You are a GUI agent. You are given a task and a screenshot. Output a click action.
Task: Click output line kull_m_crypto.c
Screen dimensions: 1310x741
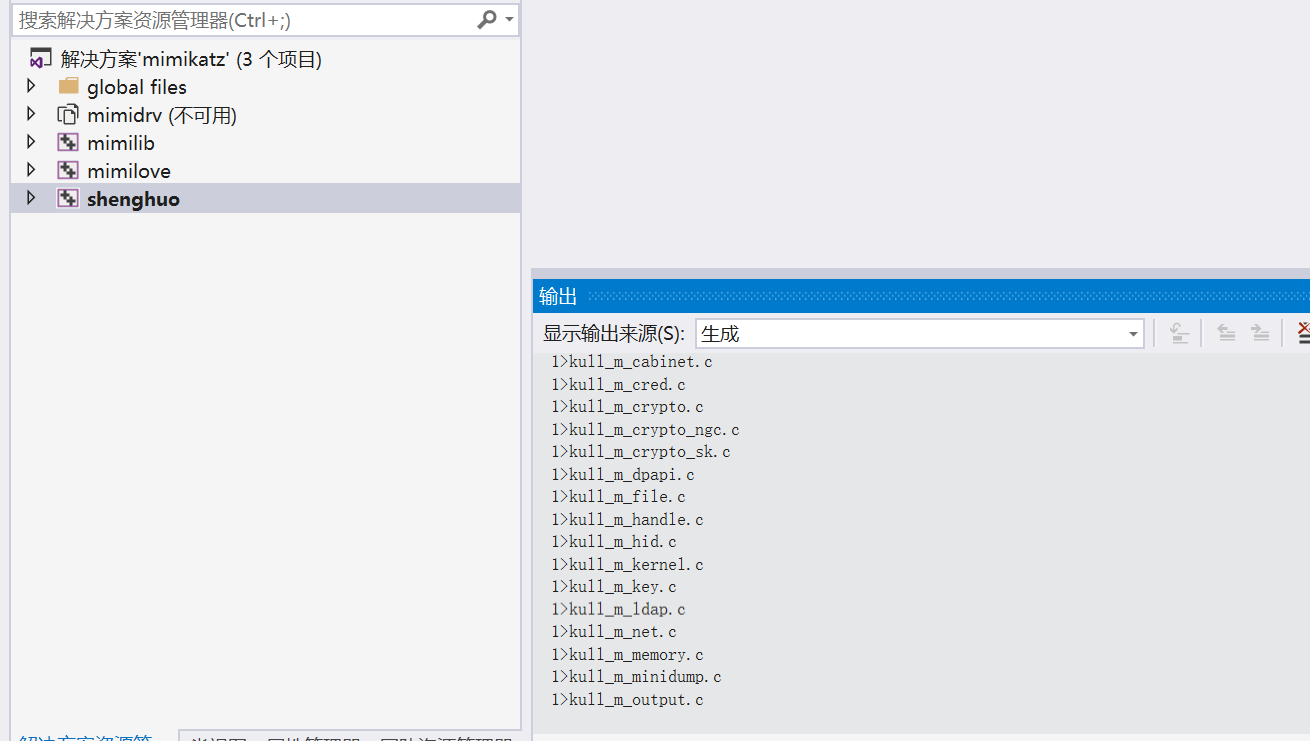(627, 407)
